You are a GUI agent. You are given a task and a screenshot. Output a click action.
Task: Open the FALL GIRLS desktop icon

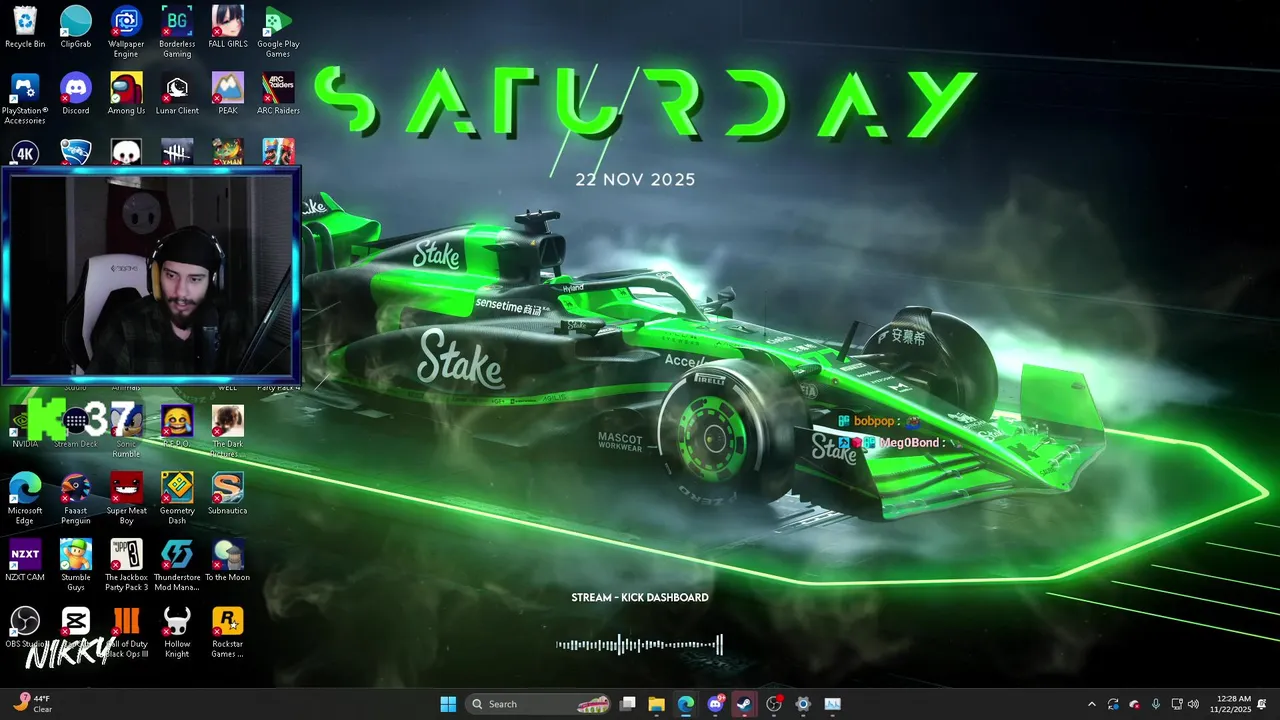pos(228,28)
